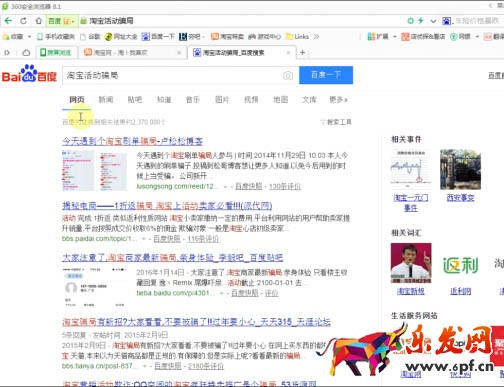
Task: Switch to the 新闻 search tab
Action: [106, 100]
